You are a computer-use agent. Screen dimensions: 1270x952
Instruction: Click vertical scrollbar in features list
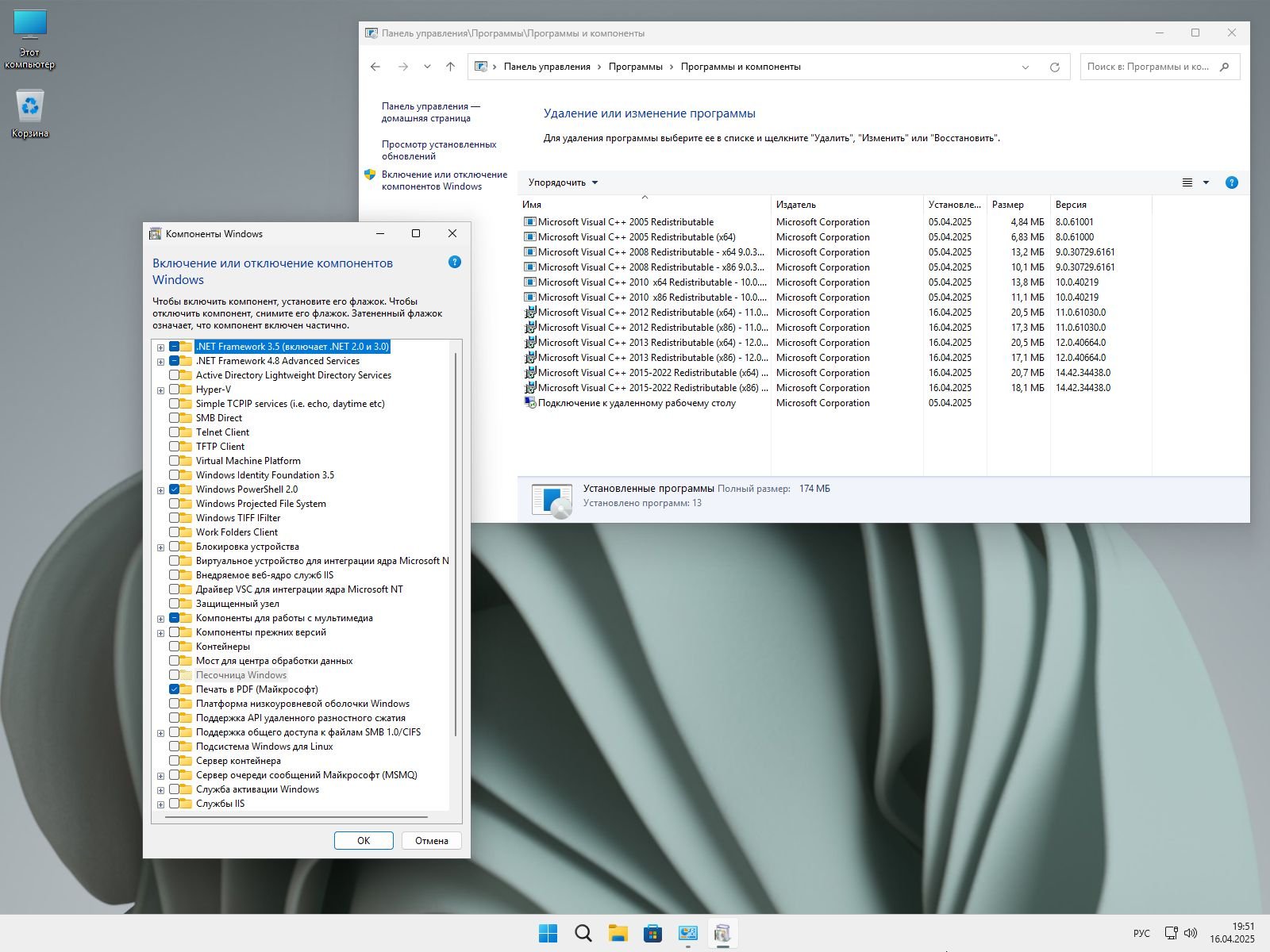(456, 544)
